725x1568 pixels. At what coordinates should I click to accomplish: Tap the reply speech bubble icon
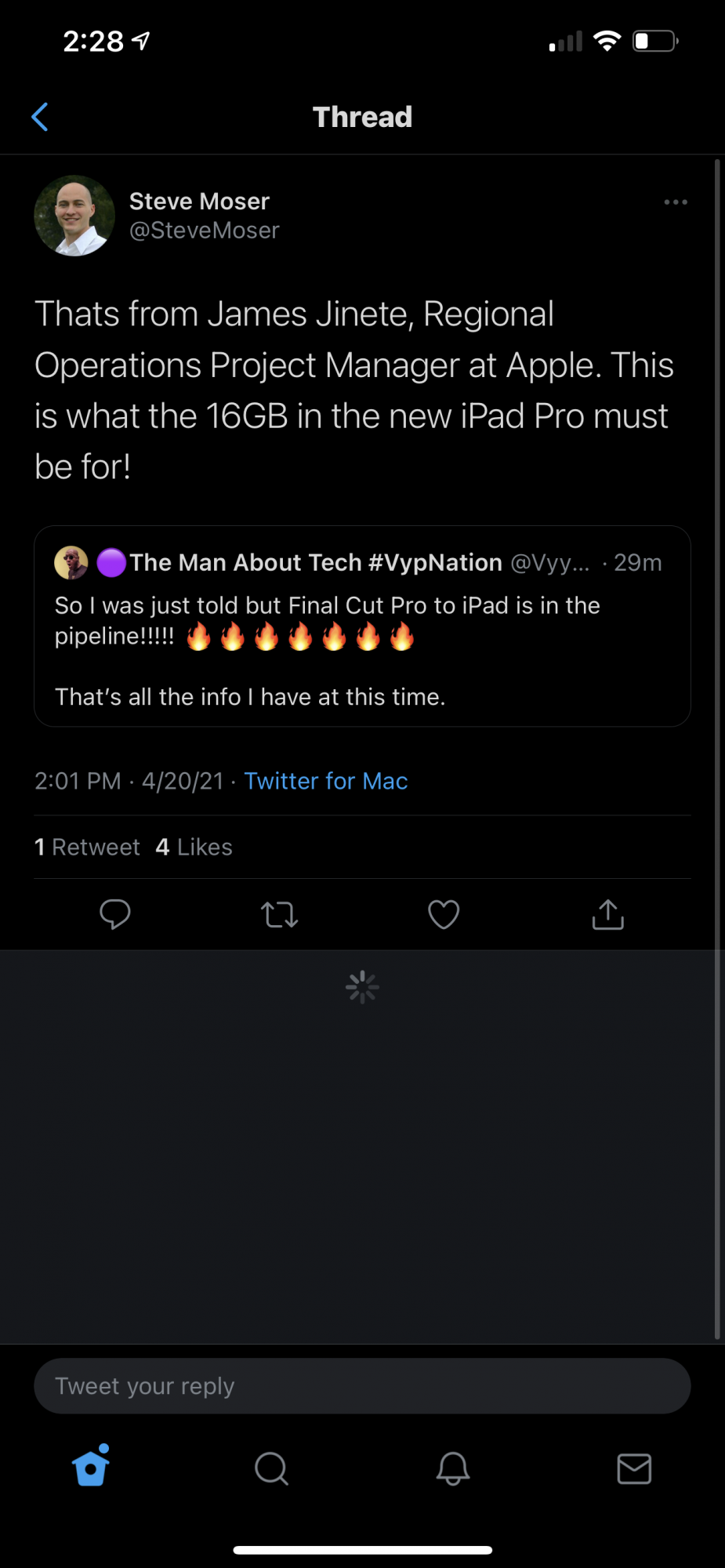coord(115,914)
